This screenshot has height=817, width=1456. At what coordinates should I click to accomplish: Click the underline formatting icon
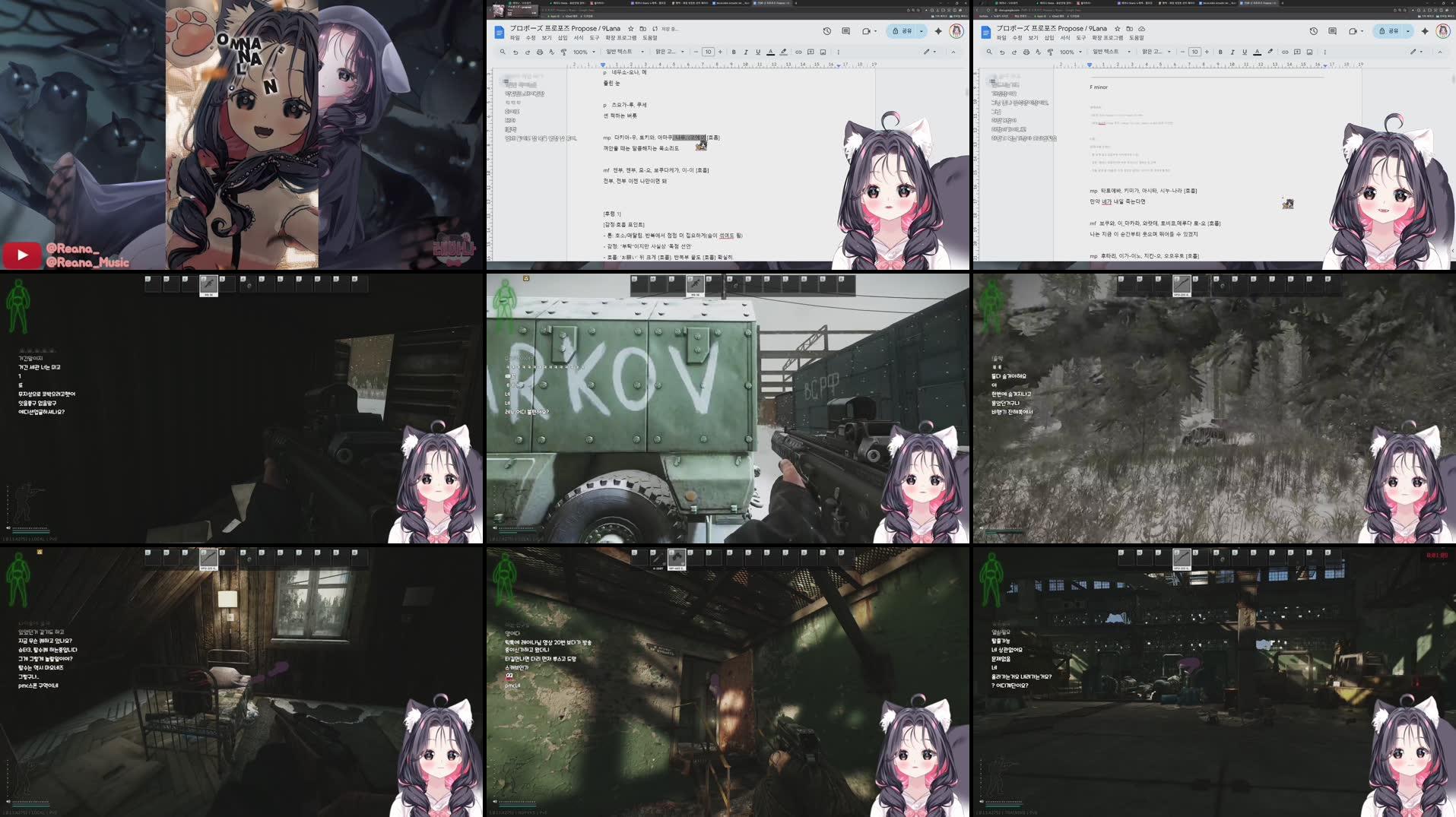(757, 52)
